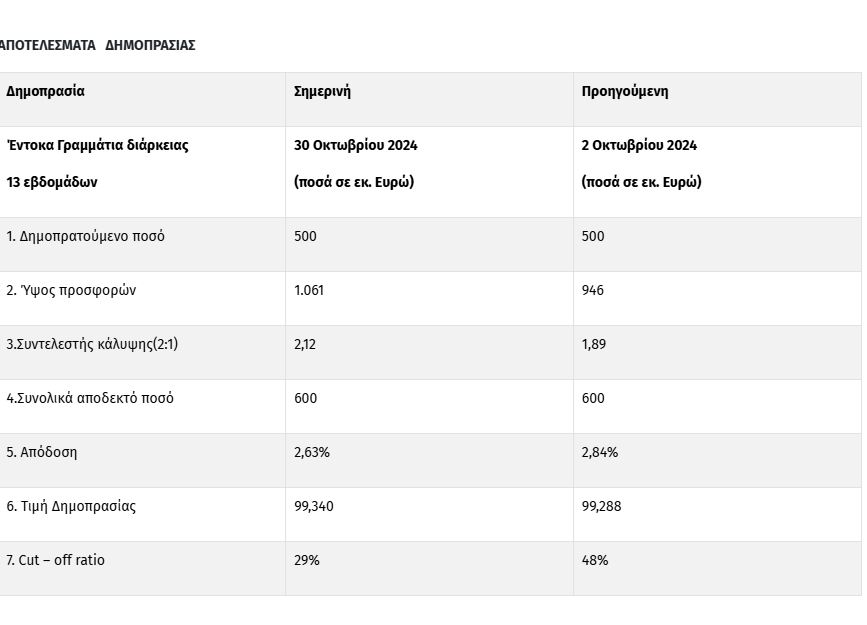Click the previous cut-off value 48%

pos(595,560)
